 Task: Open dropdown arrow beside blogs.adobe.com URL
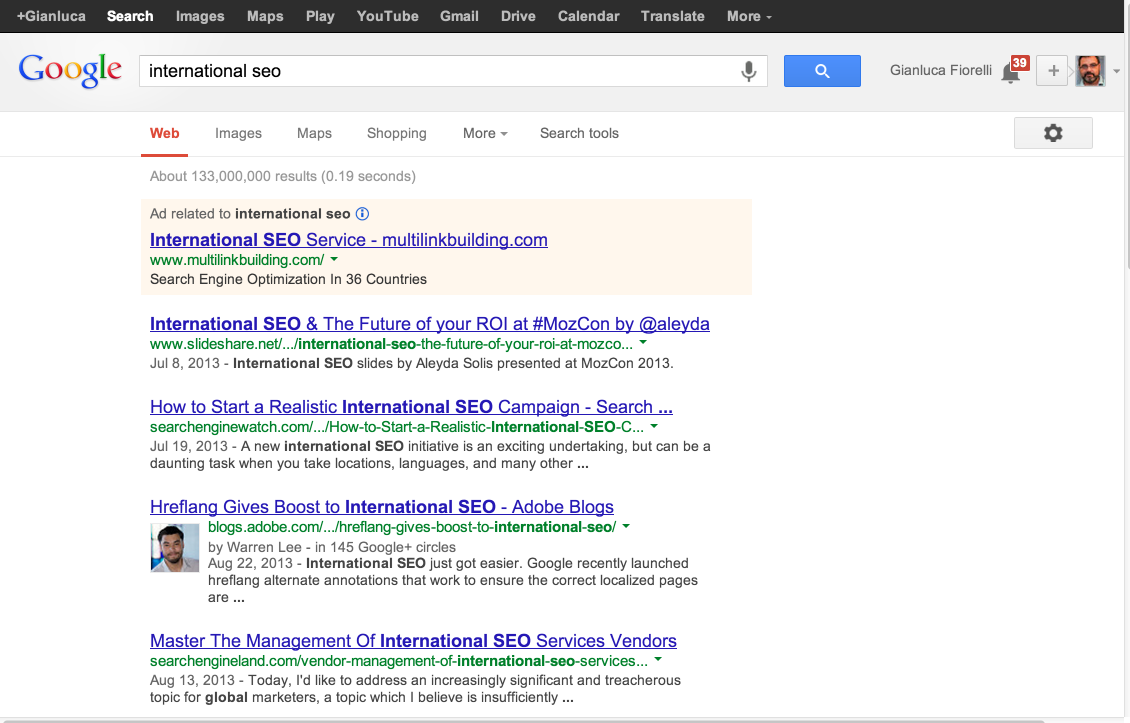(626, 527)
